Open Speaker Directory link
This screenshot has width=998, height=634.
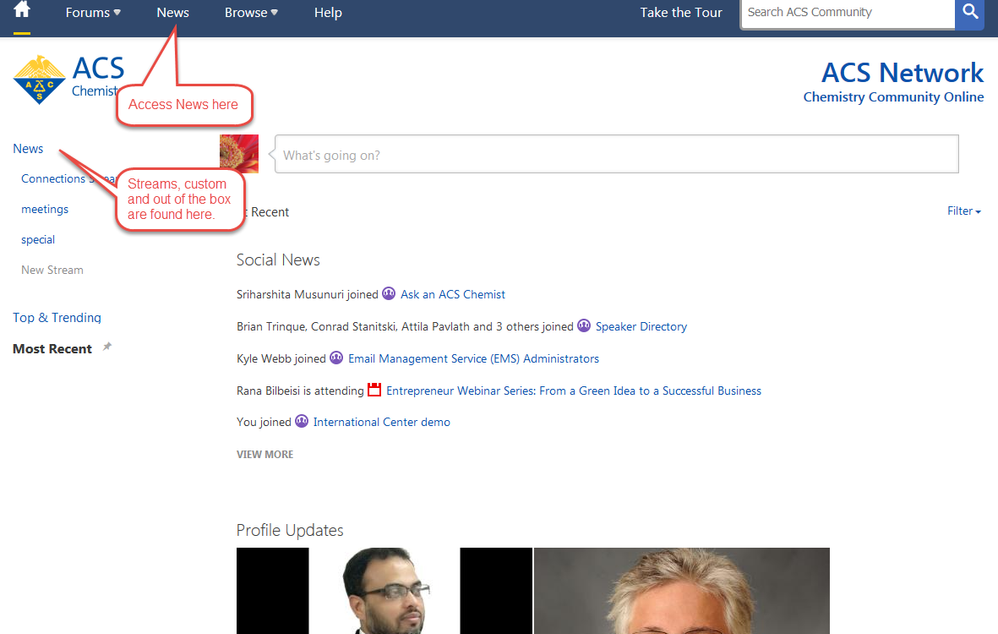tap(642, 327)
